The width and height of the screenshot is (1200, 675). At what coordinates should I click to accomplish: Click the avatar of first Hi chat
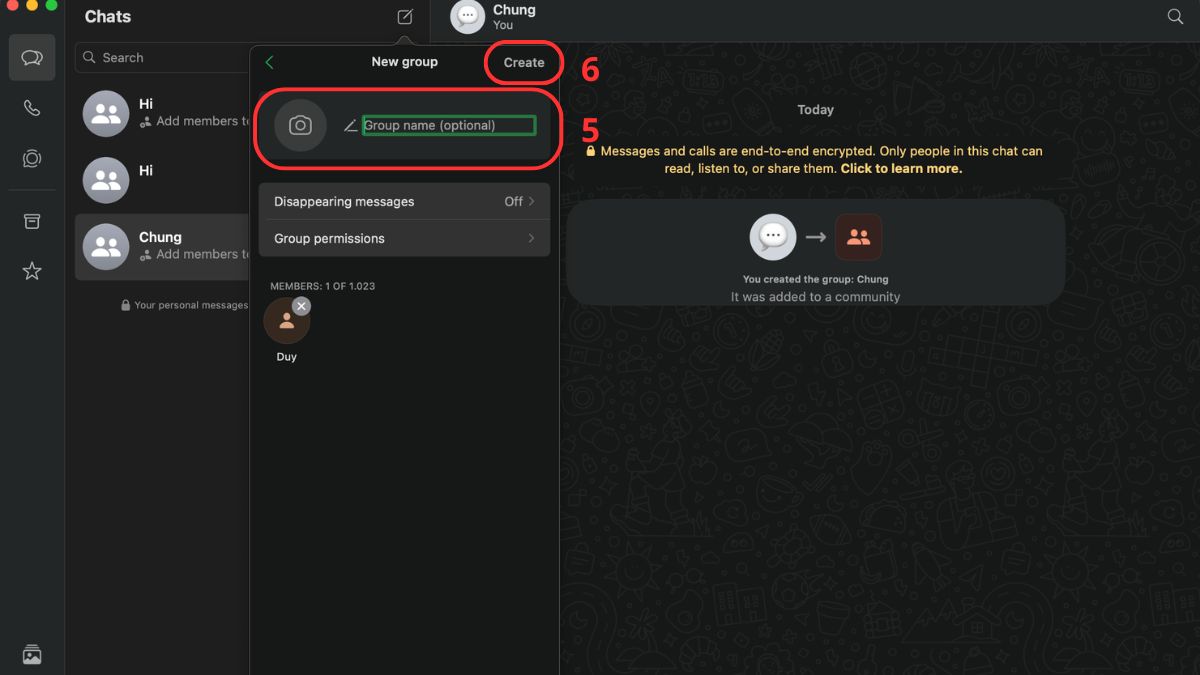[106, 113]
